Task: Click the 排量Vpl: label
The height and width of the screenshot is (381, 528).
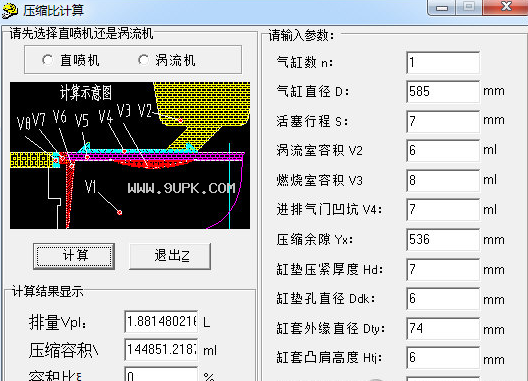Action: pyautogui.click(x=58, y=322)
